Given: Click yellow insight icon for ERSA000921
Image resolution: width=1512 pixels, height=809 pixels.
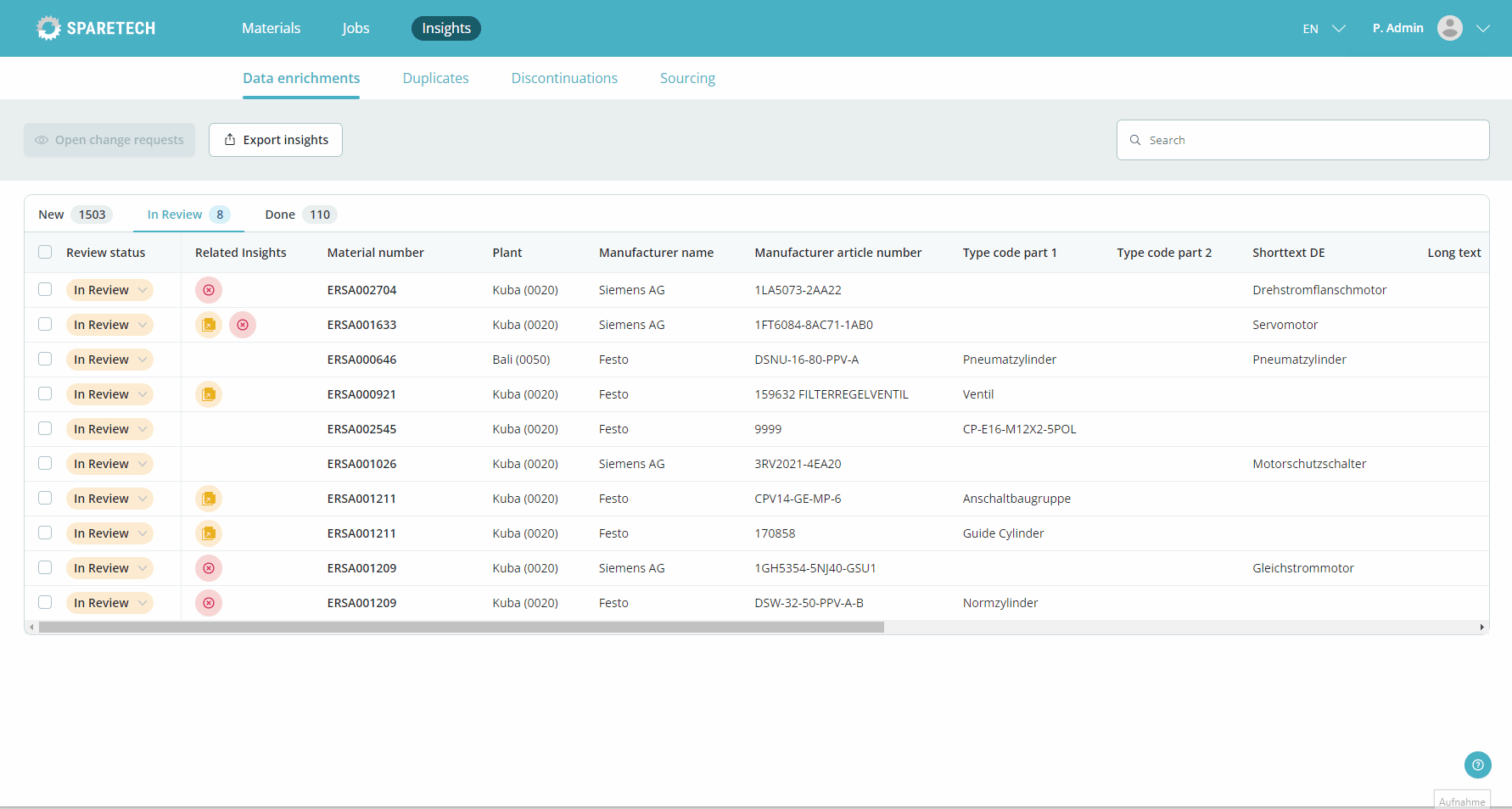Looking at the screenshot, I should point(209,394).
